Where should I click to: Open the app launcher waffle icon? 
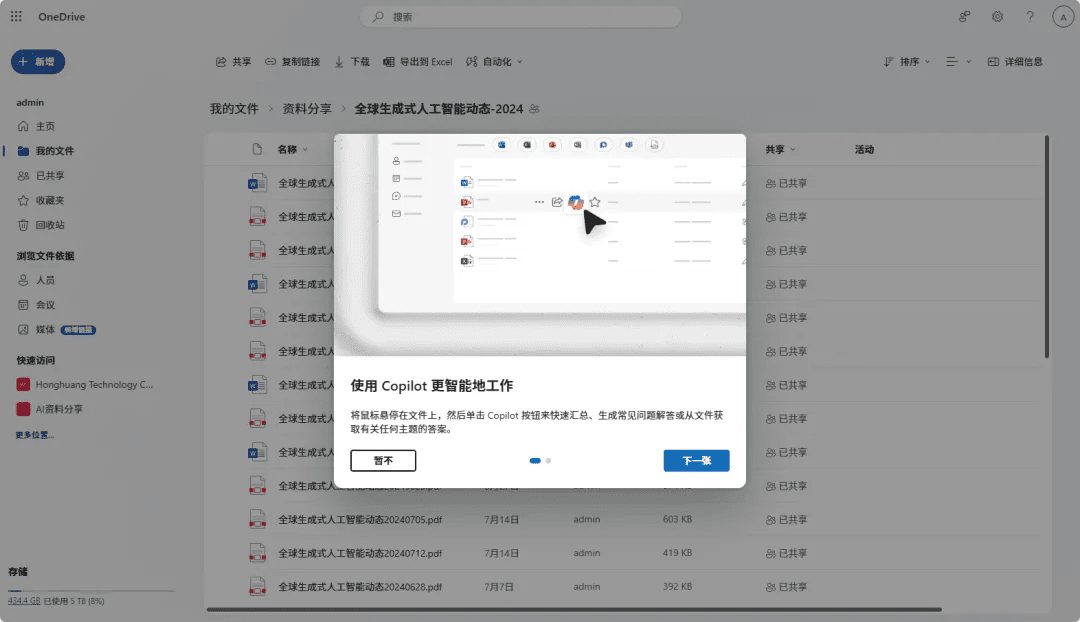tap(16, 16)
